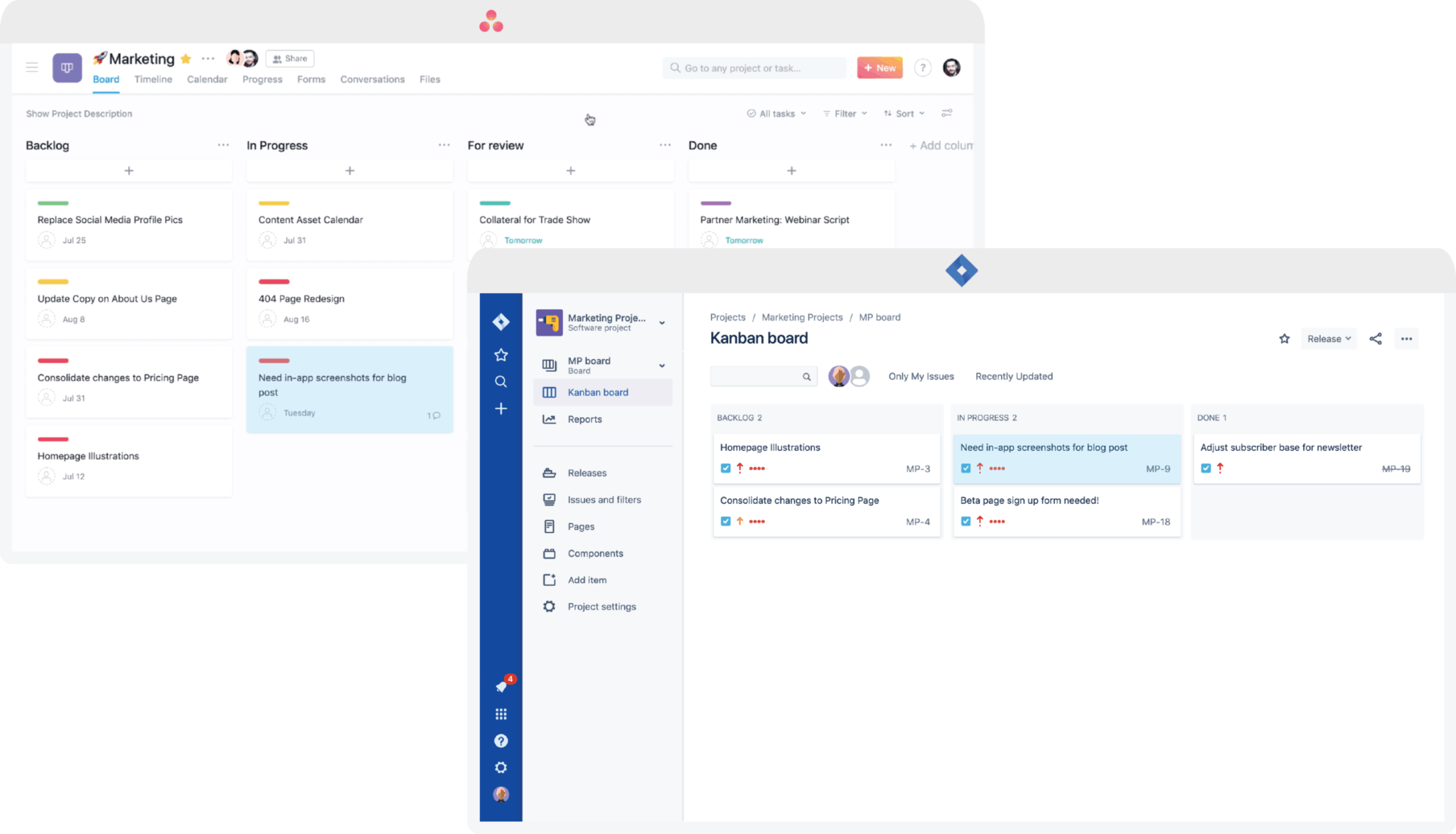Open Project settings from the sidebar

coord(601,606)
